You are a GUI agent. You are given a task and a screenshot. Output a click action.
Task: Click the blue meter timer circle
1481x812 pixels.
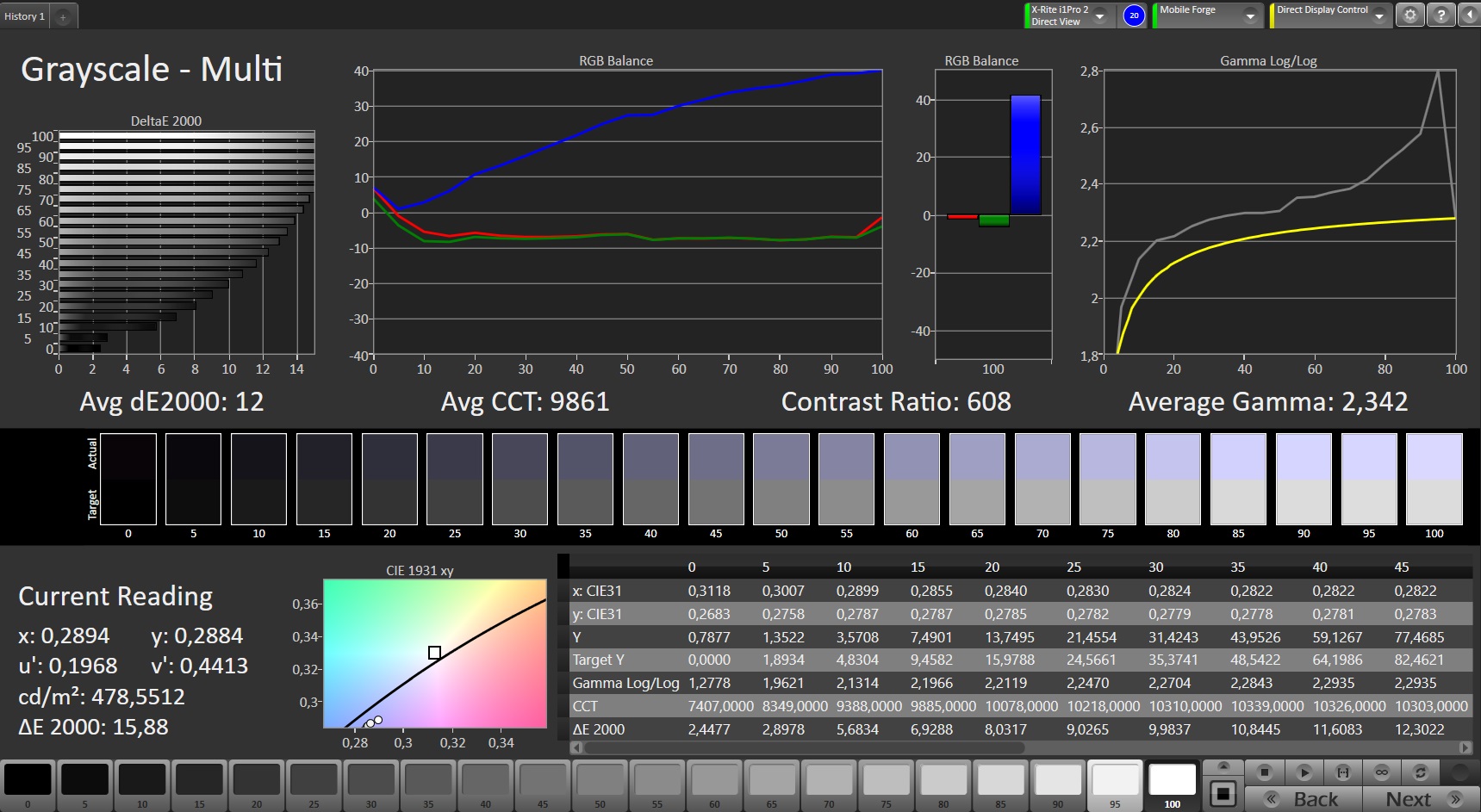click(x=1134, y=15)
